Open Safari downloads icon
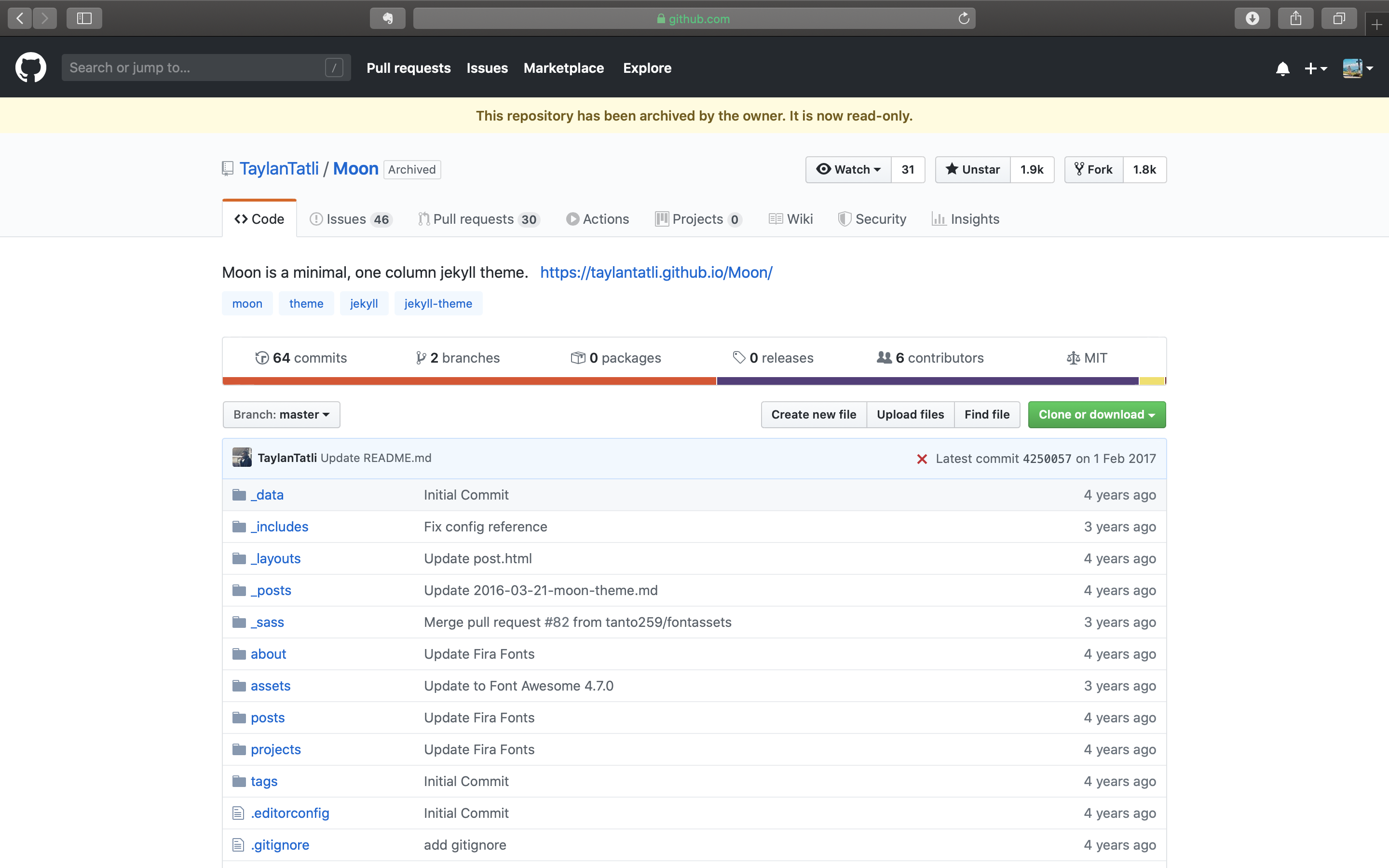Screen dimensions: 1389x868 pos(1252,18)
